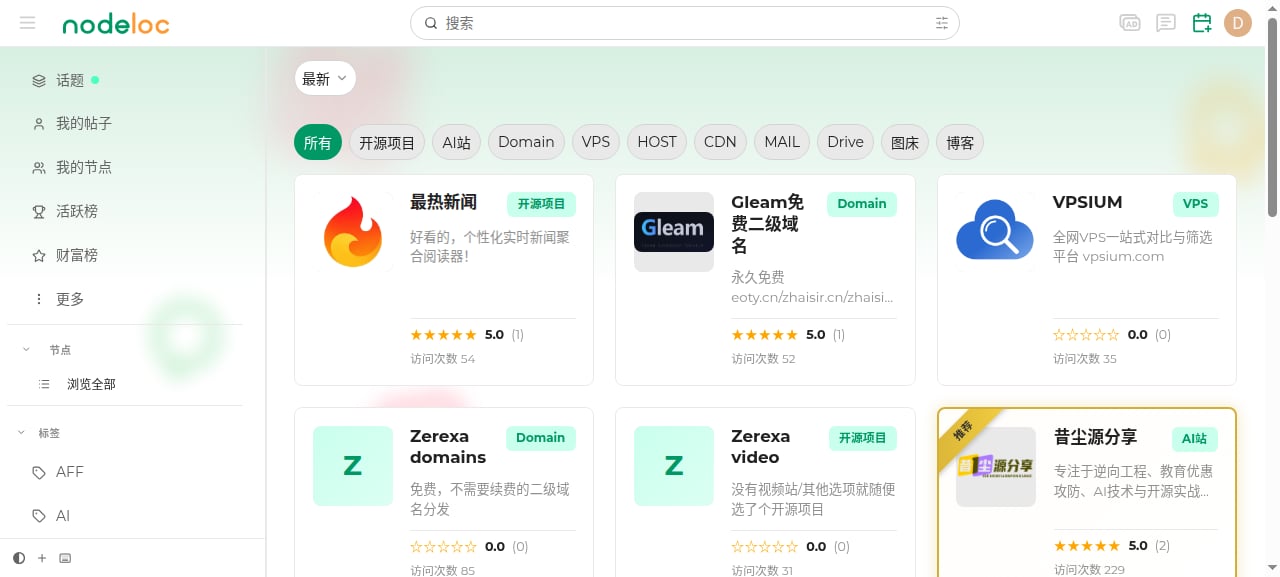This screenshot has height=577, width=1280.
Task: Click the 开源项目 badge on 最热新闻 card
Action: tap(541, 204)
